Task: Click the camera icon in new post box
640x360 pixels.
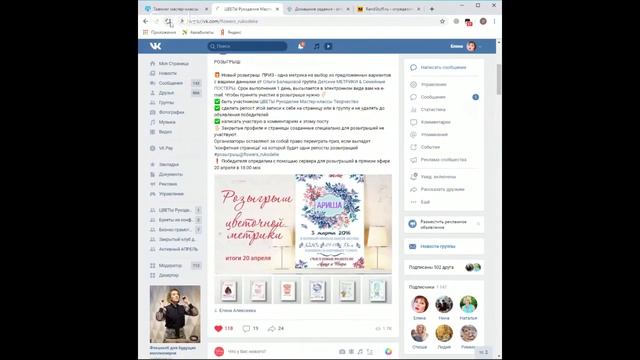Action: tap(342, 351)
